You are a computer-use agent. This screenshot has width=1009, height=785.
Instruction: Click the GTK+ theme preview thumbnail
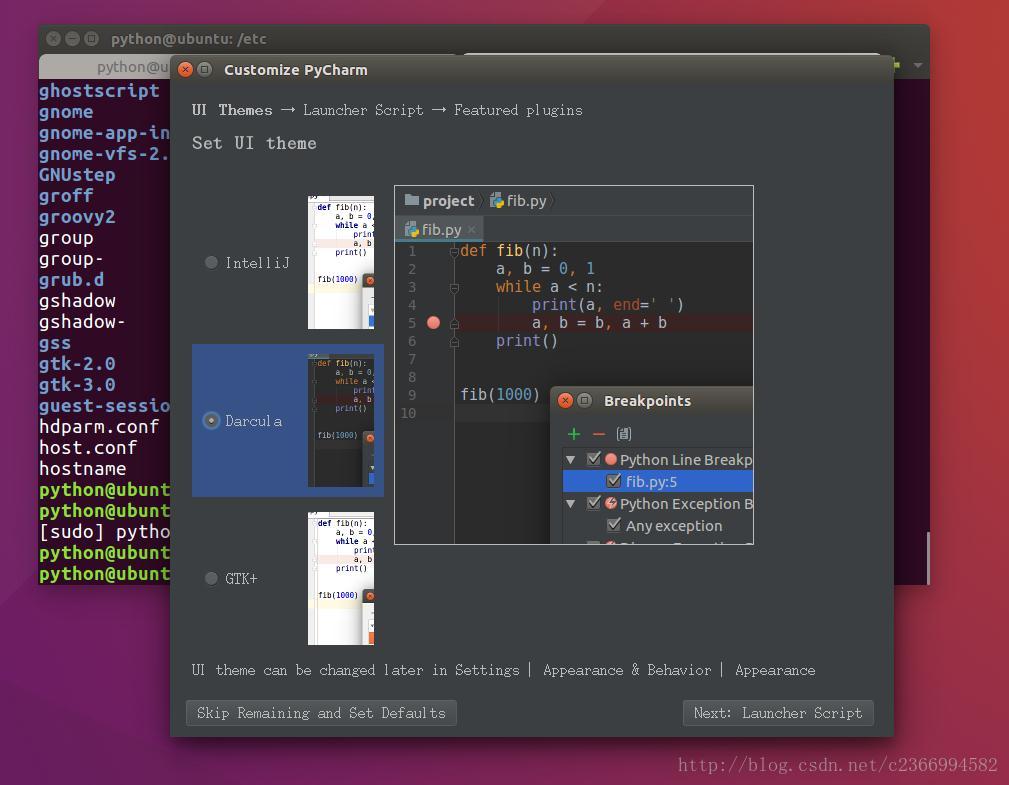click(341, 578)
